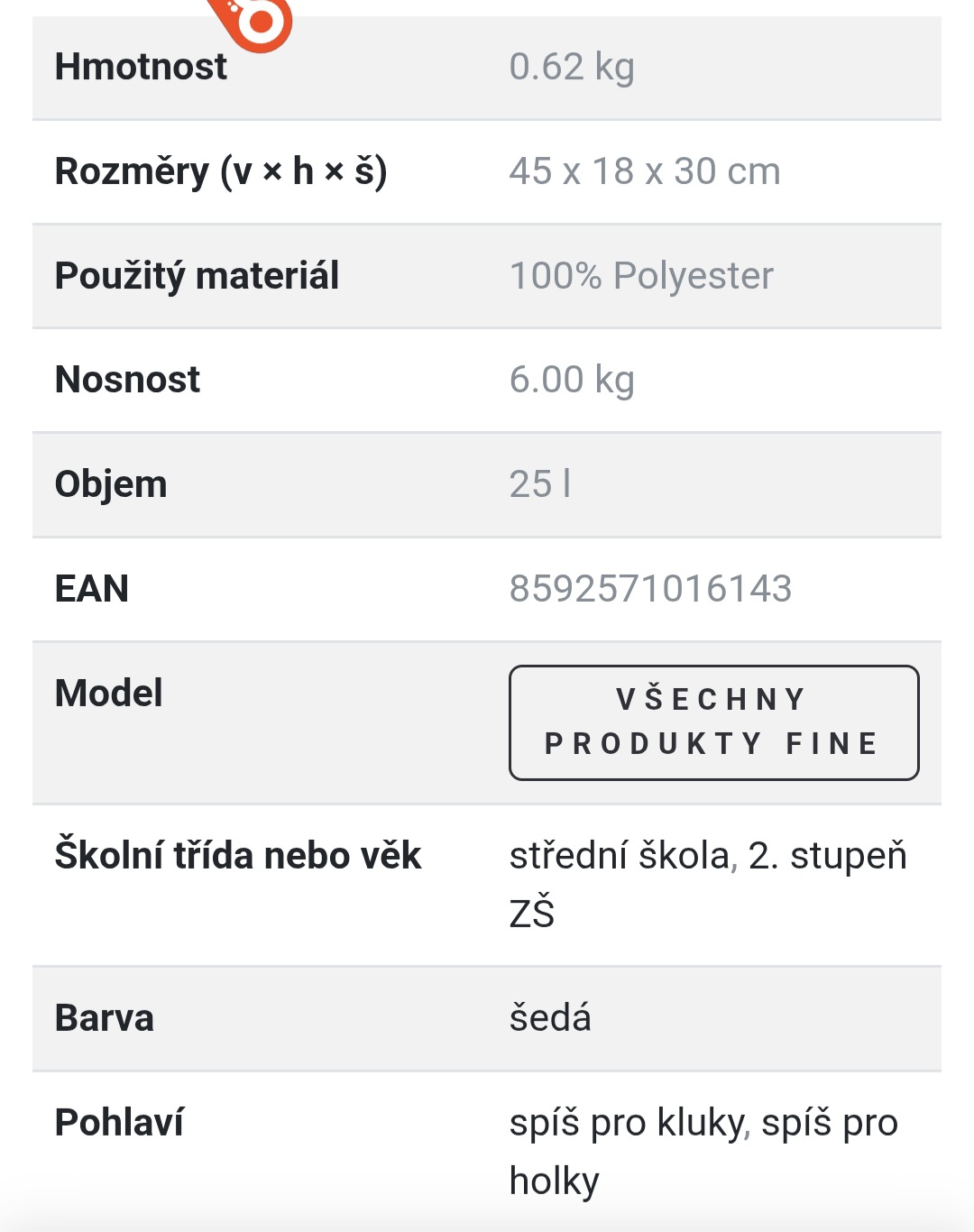The image size is (974, 1232).
Task: Select the 100% Polyester value
Action: click(x=641, y=276)
